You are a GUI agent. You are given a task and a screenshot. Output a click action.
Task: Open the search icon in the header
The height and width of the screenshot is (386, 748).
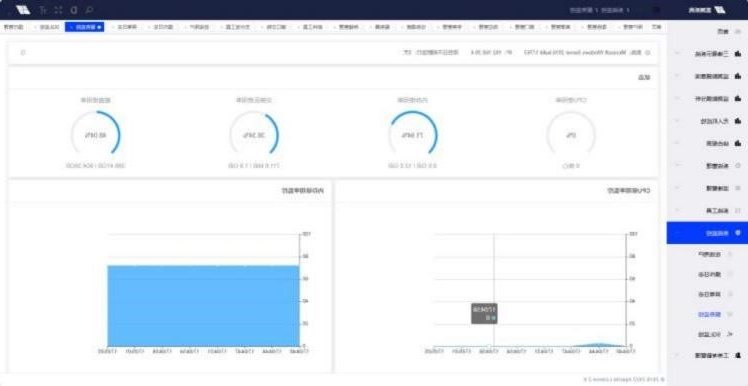[88, 10]
